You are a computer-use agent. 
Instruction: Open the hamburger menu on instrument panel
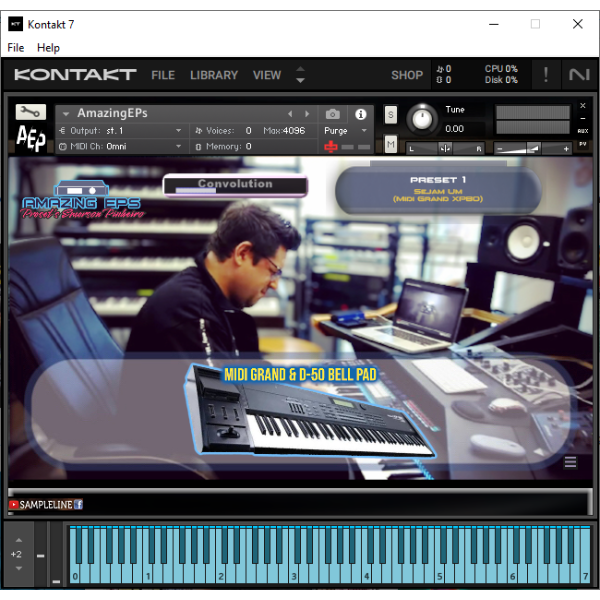tap(570, 462)
